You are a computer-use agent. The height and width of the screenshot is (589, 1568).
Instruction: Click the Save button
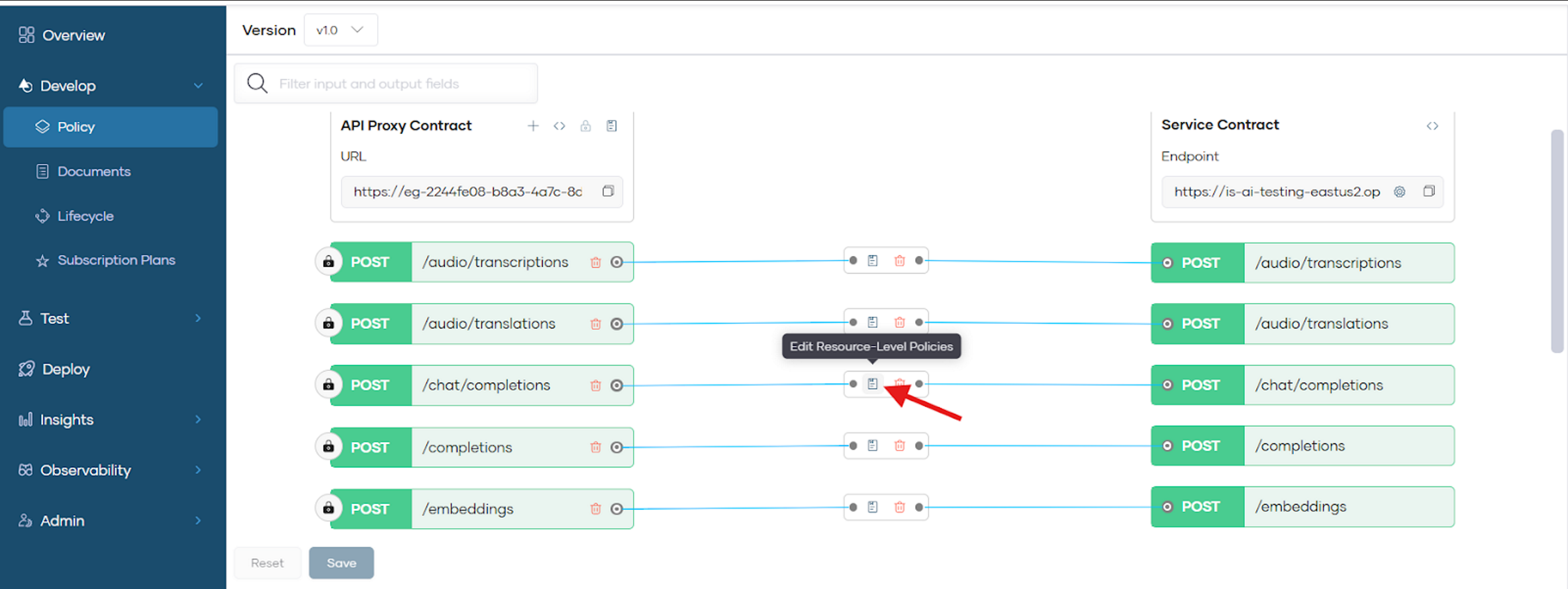341,563
